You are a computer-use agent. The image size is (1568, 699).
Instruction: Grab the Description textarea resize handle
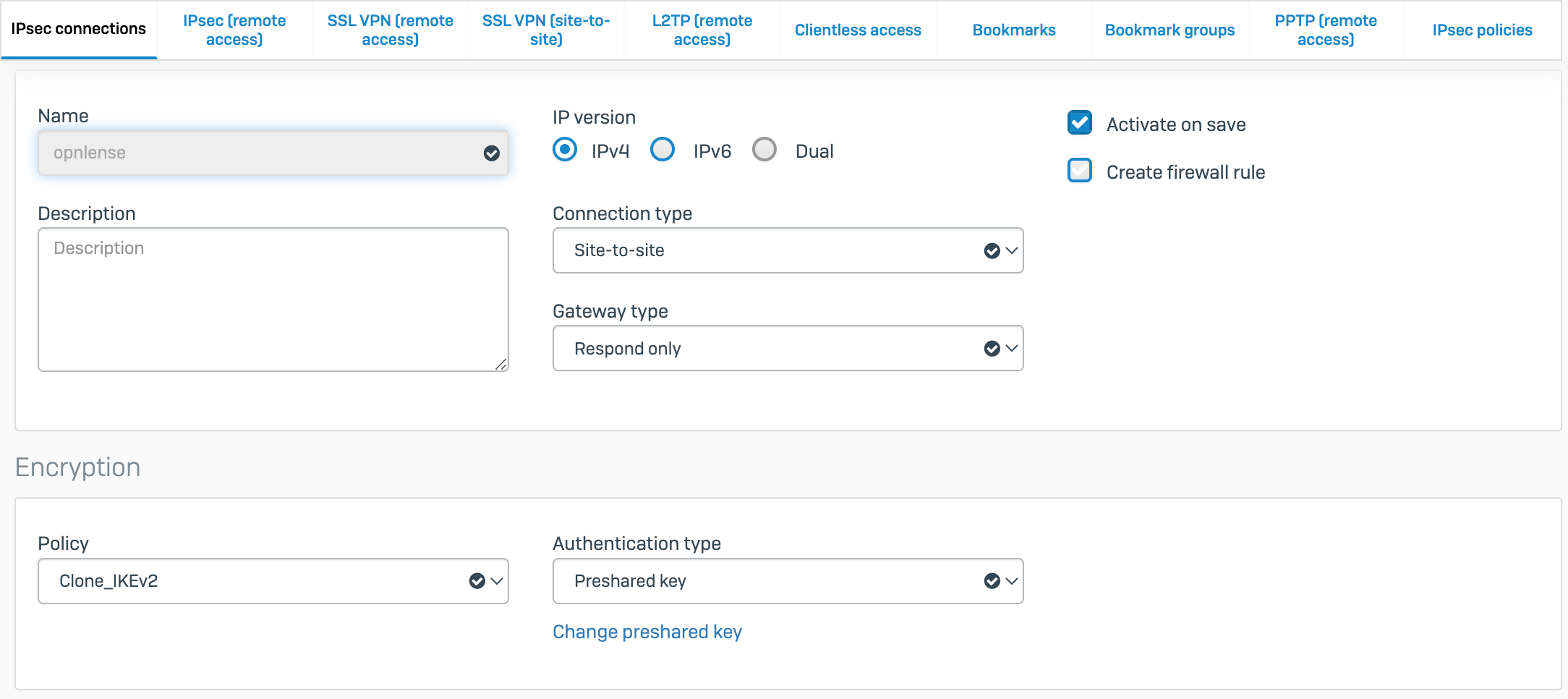[501, 364]
